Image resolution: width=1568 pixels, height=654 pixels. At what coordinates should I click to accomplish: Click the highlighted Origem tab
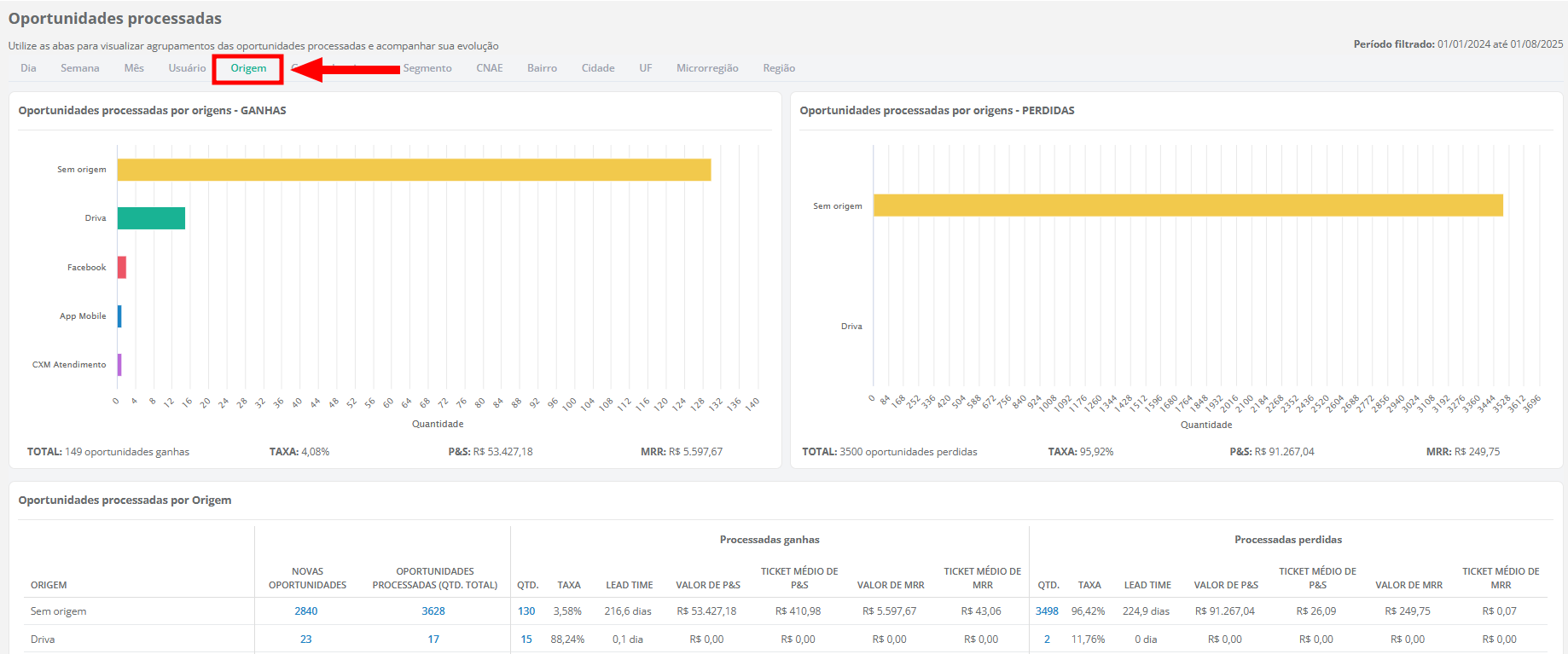click(248, 68)
